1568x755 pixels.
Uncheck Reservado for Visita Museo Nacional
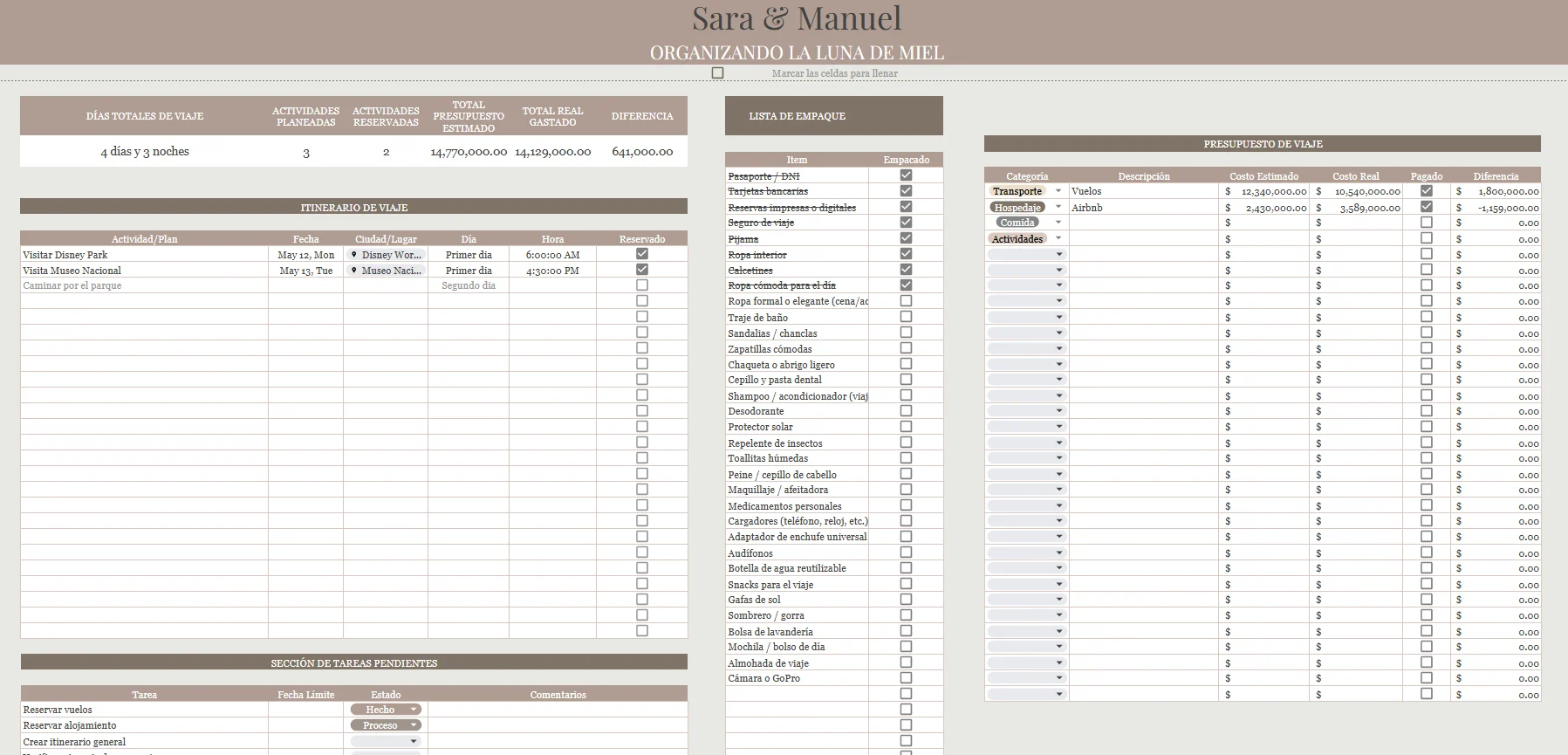click(642, 270)
